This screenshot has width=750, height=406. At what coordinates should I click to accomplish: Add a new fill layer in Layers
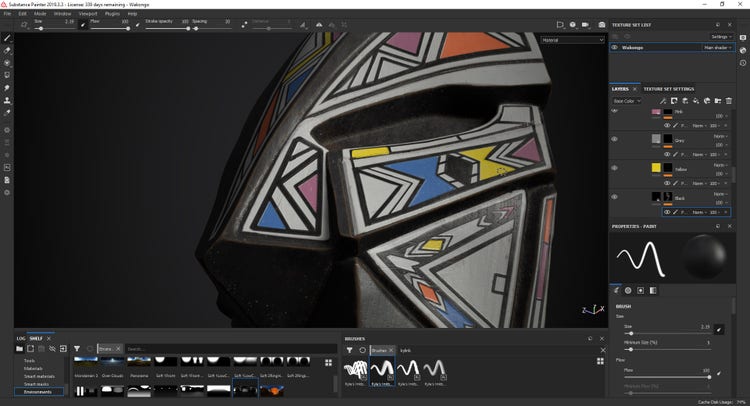pyautogui.click(x=696, y=101)
